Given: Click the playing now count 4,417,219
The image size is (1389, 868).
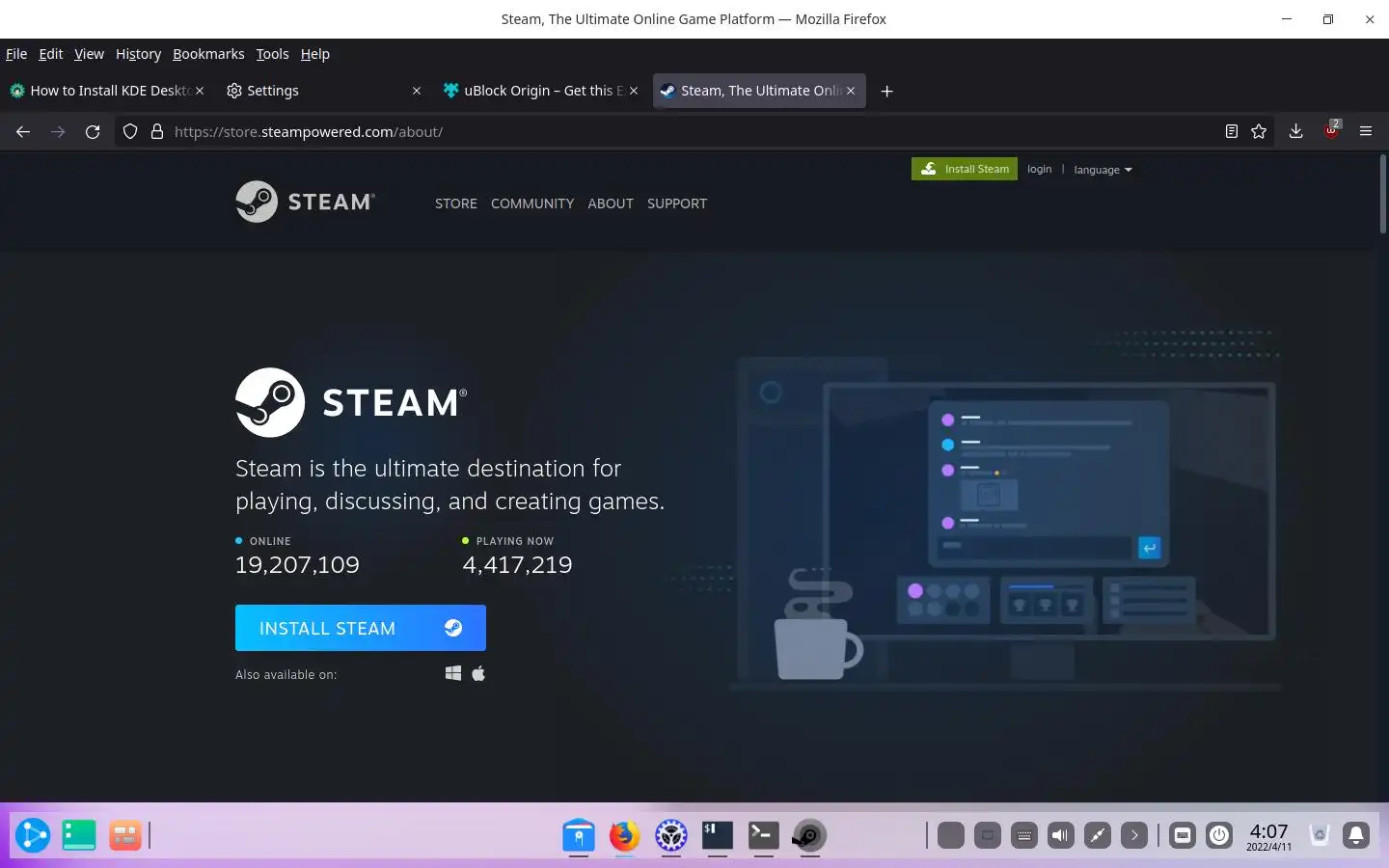Looking at the screenshot, I should (x=517, y=564).
